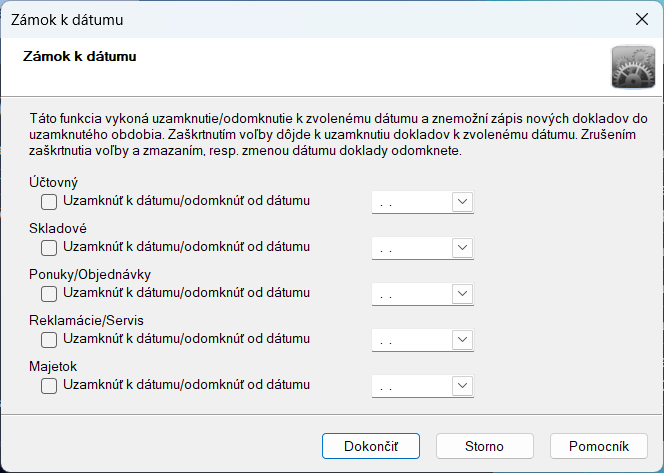Expand the Skladové date picker arrow
The height and width of the screenshot is (473, 664).
point(462,248)
